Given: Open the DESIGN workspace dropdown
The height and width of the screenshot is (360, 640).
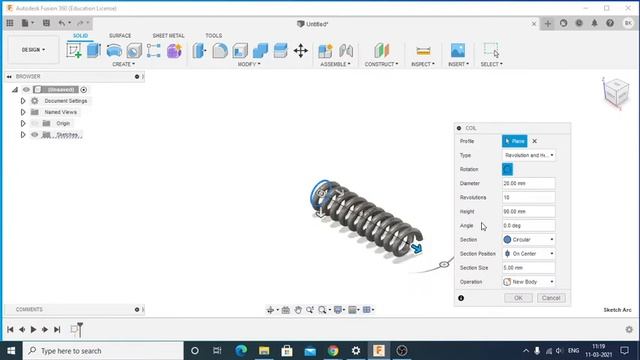Looking at the screenshot, I should tap(33, 50).
